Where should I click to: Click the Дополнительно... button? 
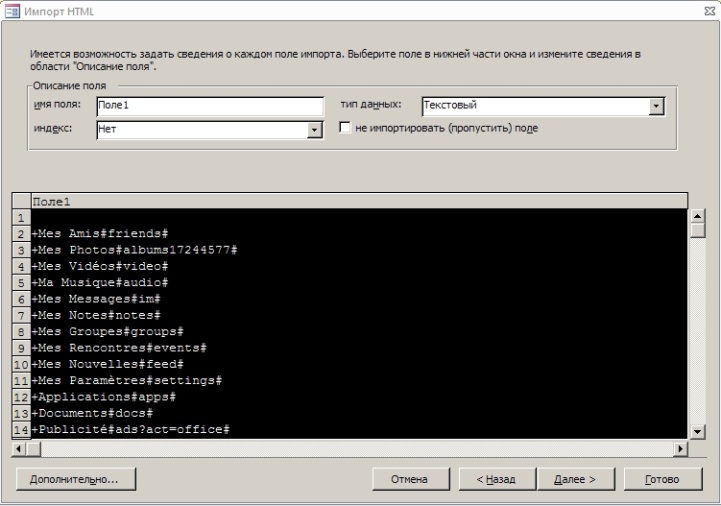click(76, 479)
